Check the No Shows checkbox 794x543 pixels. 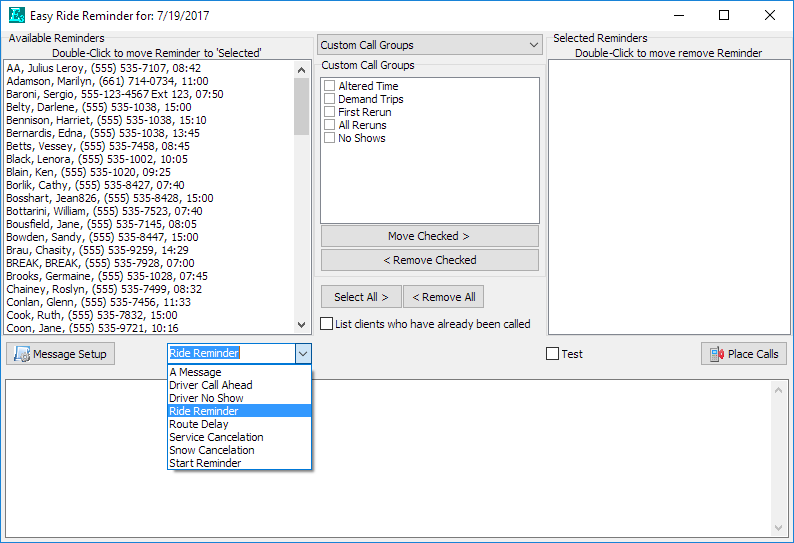[330, 138]
